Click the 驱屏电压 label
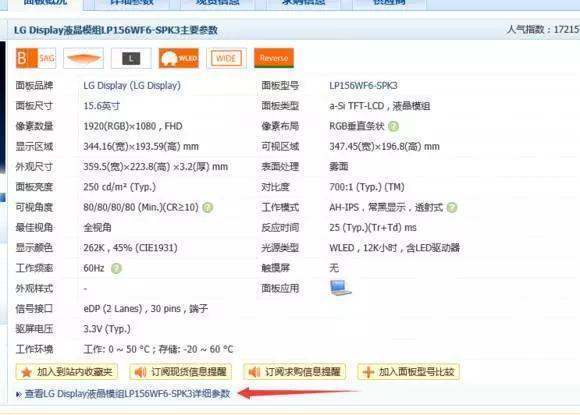The height and width of the screenshot is (415, 580). [x=34, y=329]
